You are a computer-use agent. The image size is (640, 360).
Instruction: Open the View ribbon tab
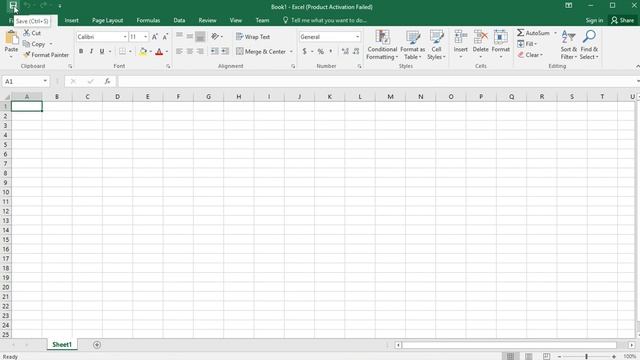(236, 20)
